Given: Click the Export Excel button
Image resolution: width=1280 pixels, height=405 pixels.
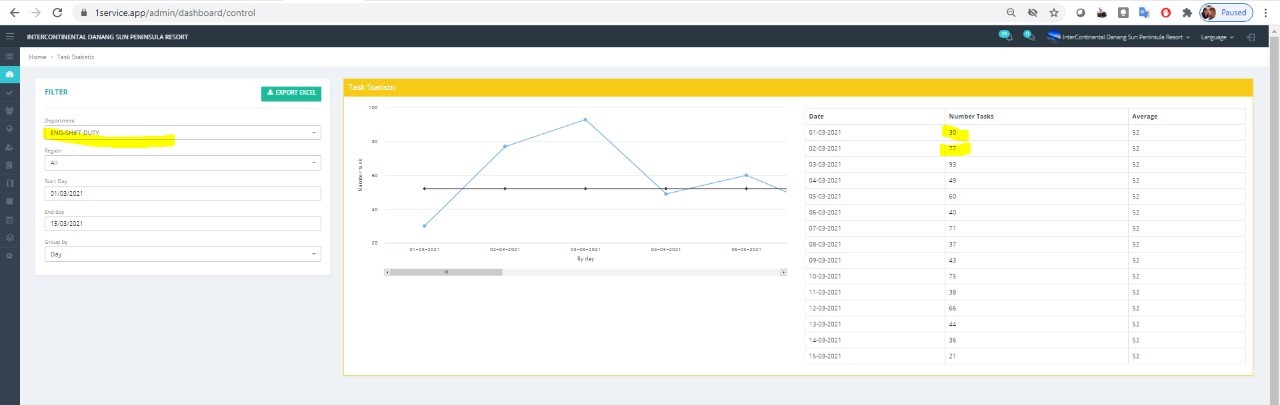Looking at the screenshot, I should (x=291, y=93).
